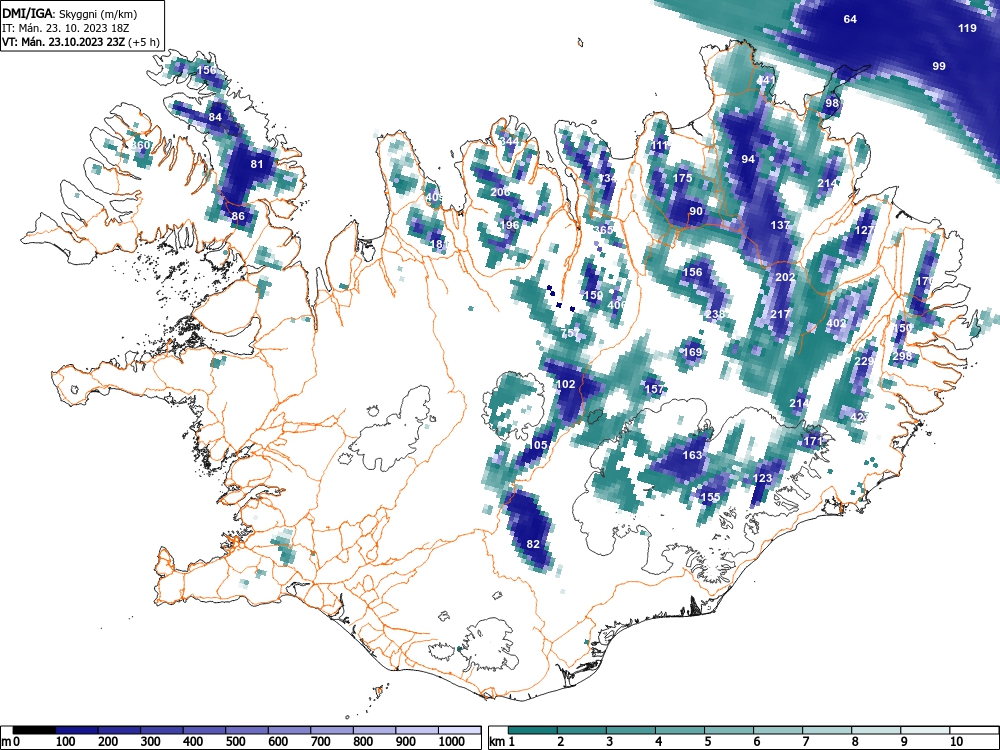This screenshot has width=1000, height=750.
Task: Click the 'DMI/IGA: Skyggni (m/km)' title text
Action: point(70,13)
